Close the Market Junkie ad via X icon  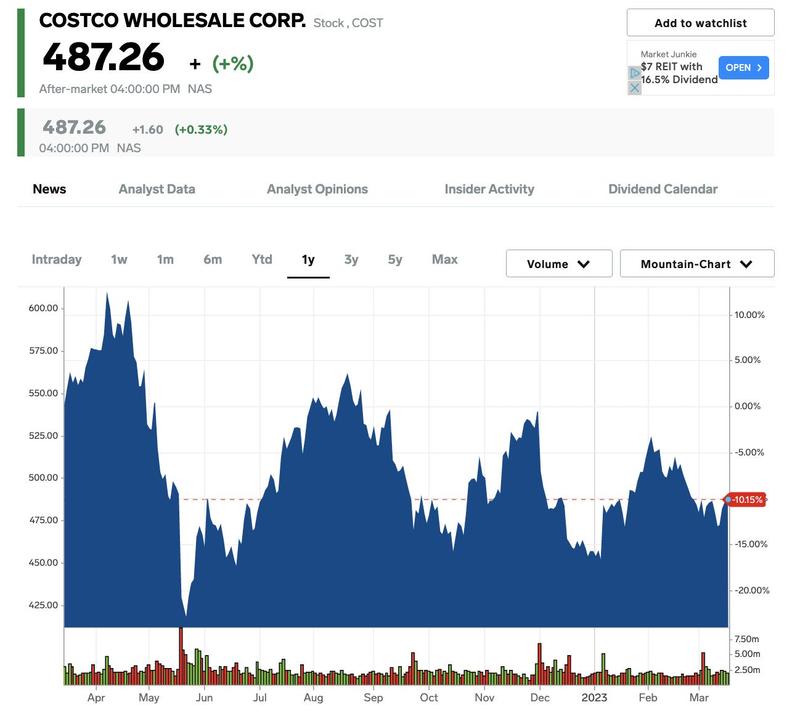tap(634, 88)
